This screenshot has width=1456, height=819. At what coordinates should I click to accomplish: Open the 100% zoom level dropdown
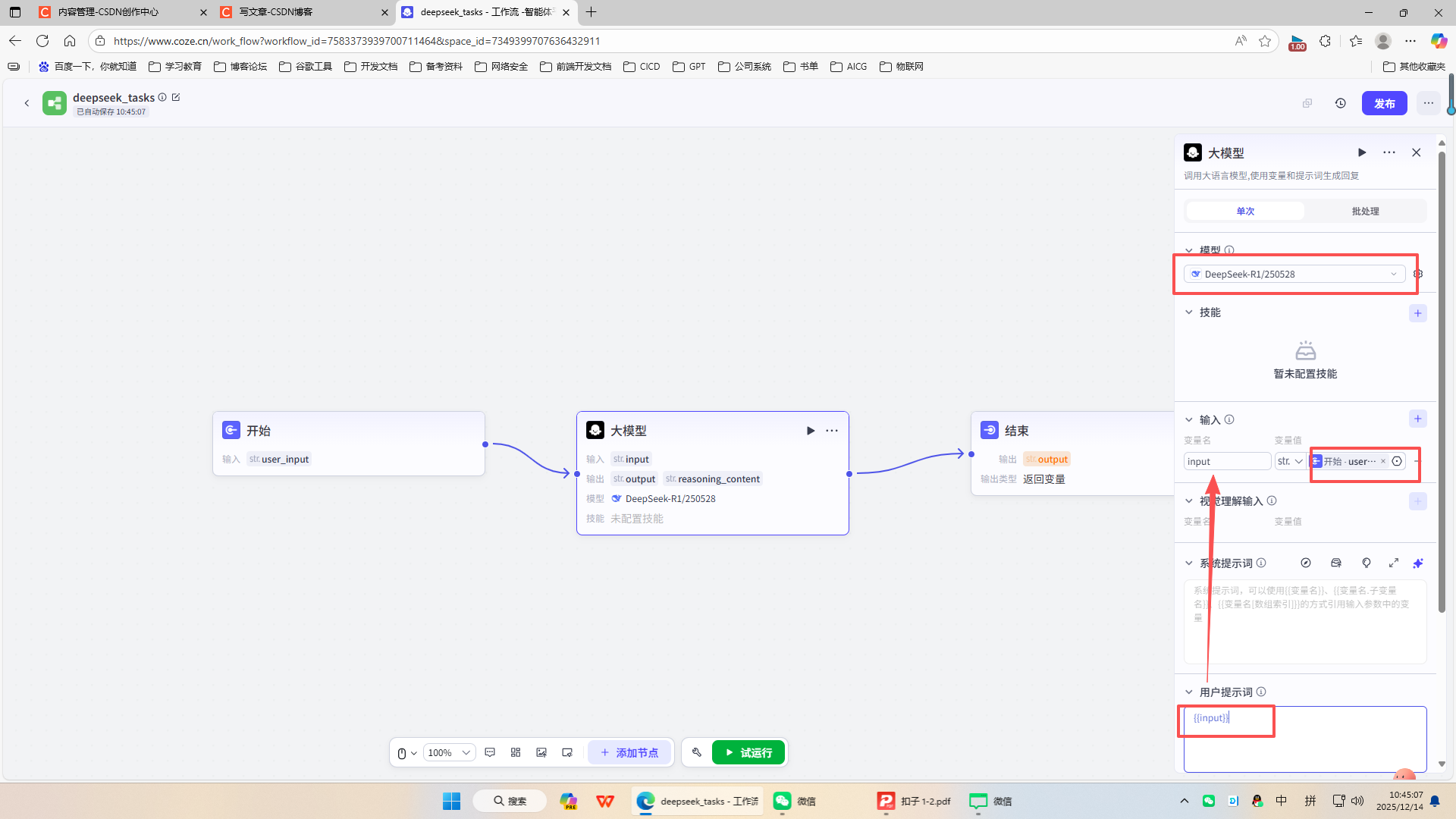[x=449, y=752]
